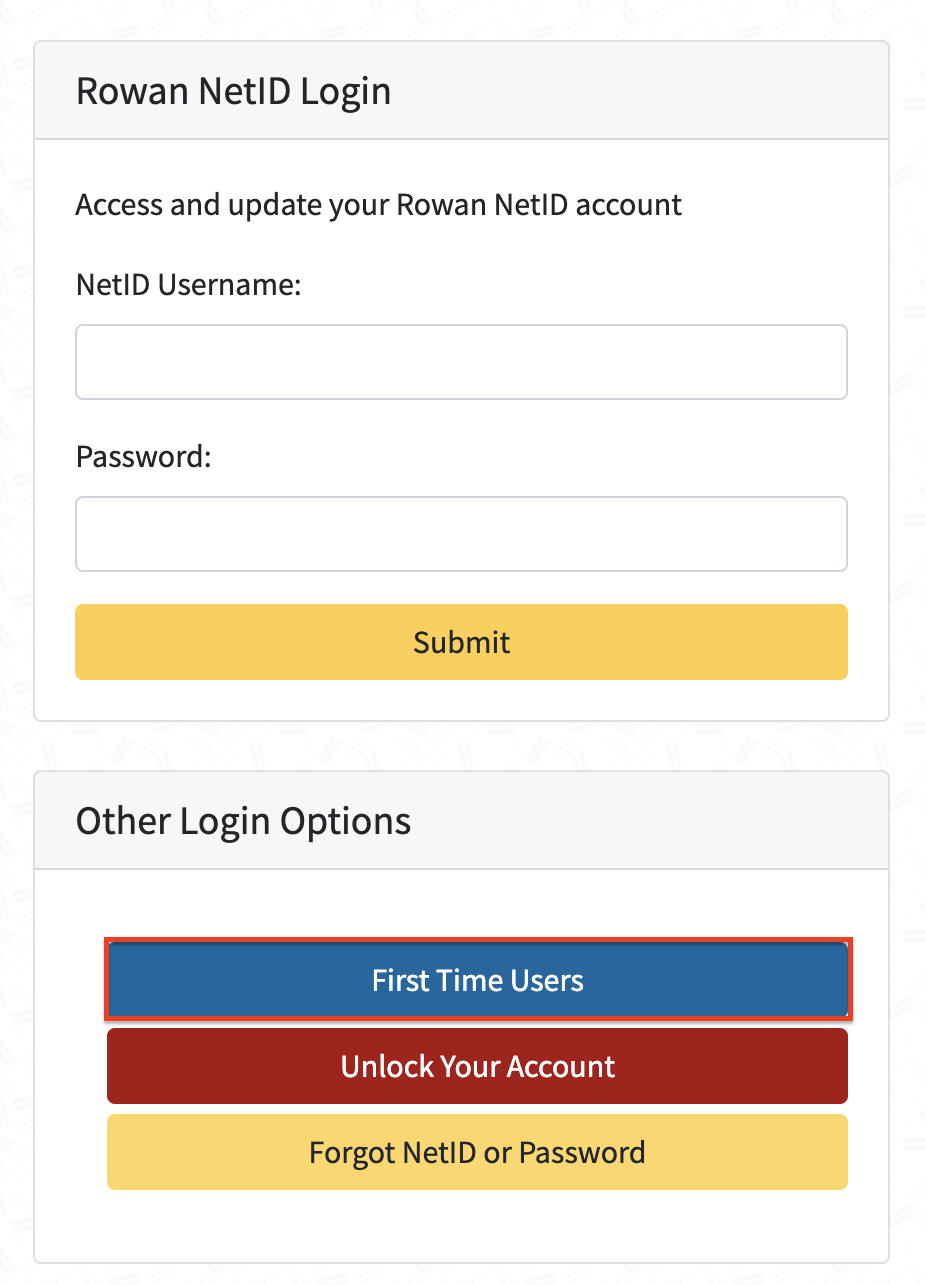Click the "NetID Username:" field label
The width and height of the screenshot is (926, 1285).
[x=189, y=285]
